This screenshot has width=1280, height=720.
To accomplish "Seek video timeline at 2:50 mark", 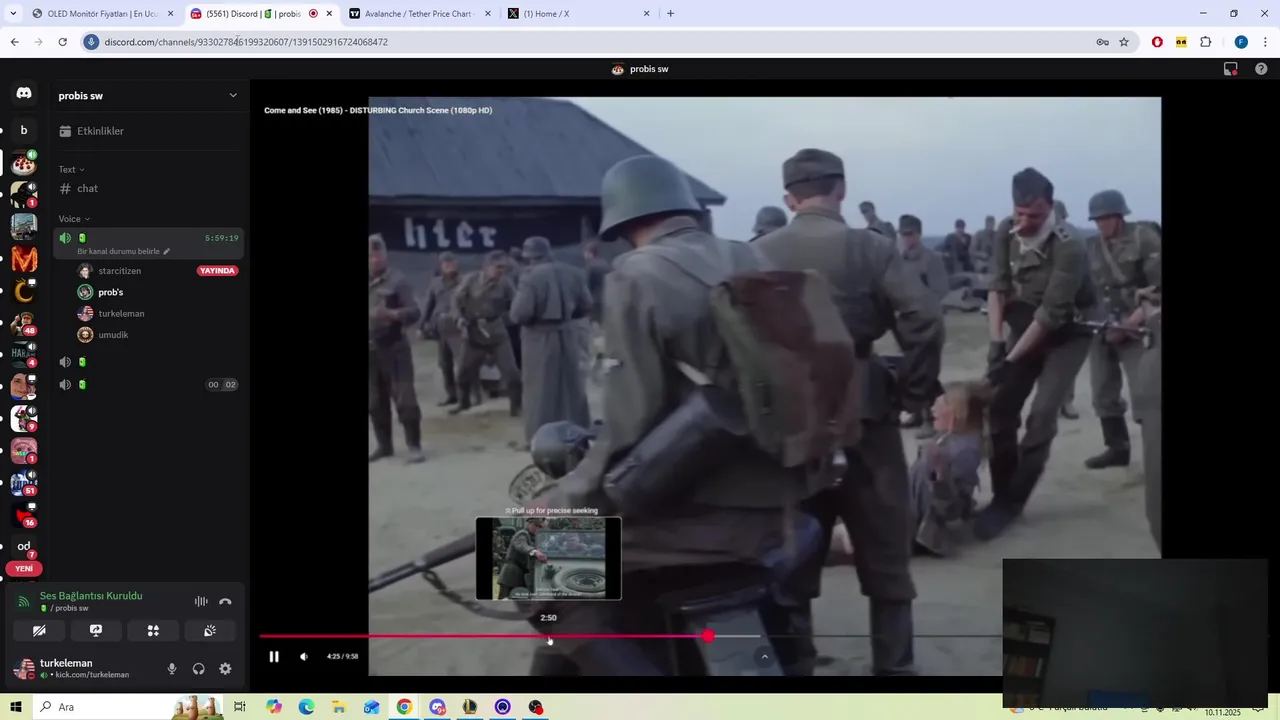I will click(x=548, y=636).
